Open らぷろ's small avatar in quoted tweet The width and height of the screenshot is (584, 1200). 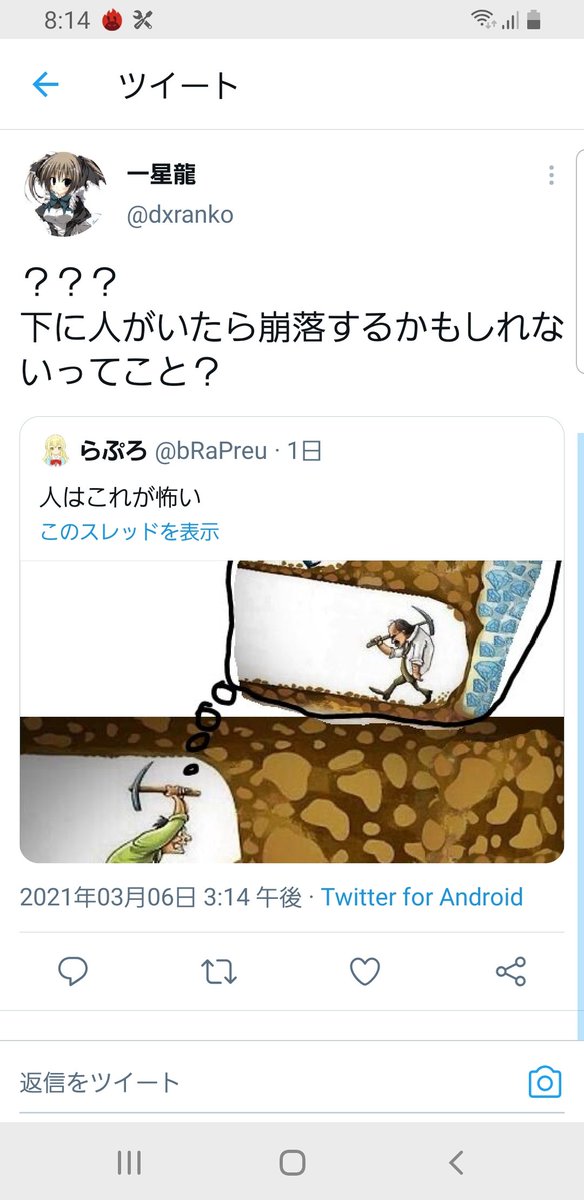pyautogui.click(x=55, y=452)
